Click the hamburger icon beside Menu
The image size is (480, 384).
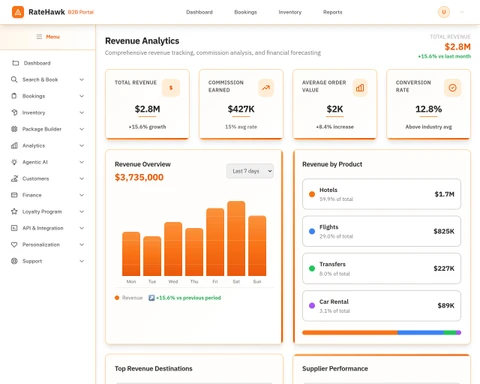click(39, 37)
